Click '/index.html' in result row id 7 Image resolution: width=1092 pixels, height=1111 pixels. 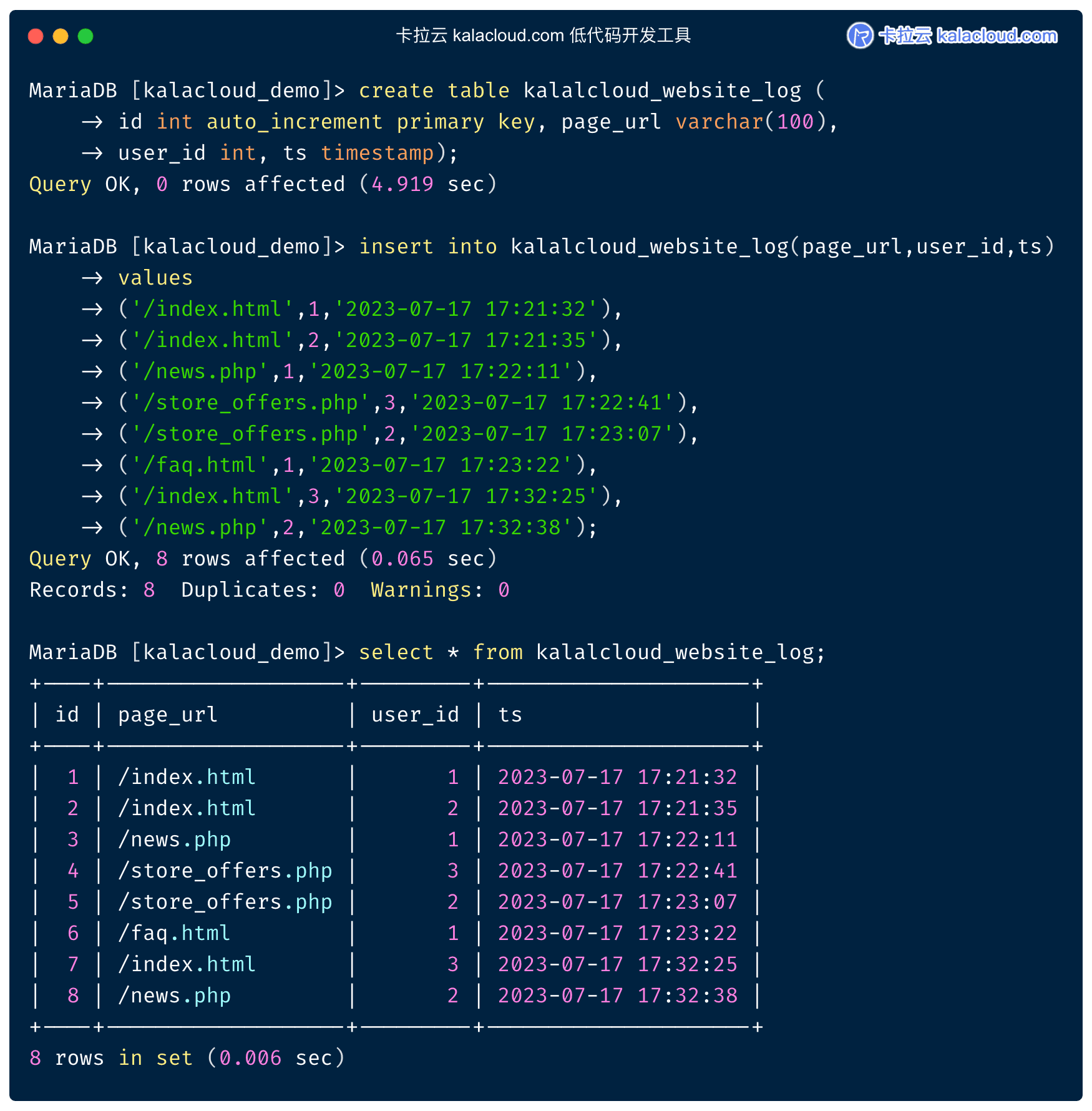[187, 964]
